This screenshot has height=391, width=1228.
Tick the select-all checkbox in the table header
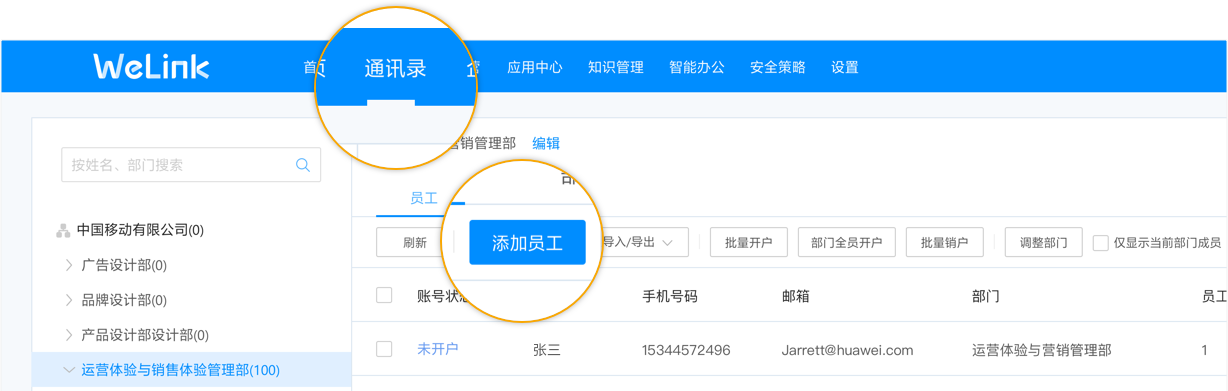384,295
